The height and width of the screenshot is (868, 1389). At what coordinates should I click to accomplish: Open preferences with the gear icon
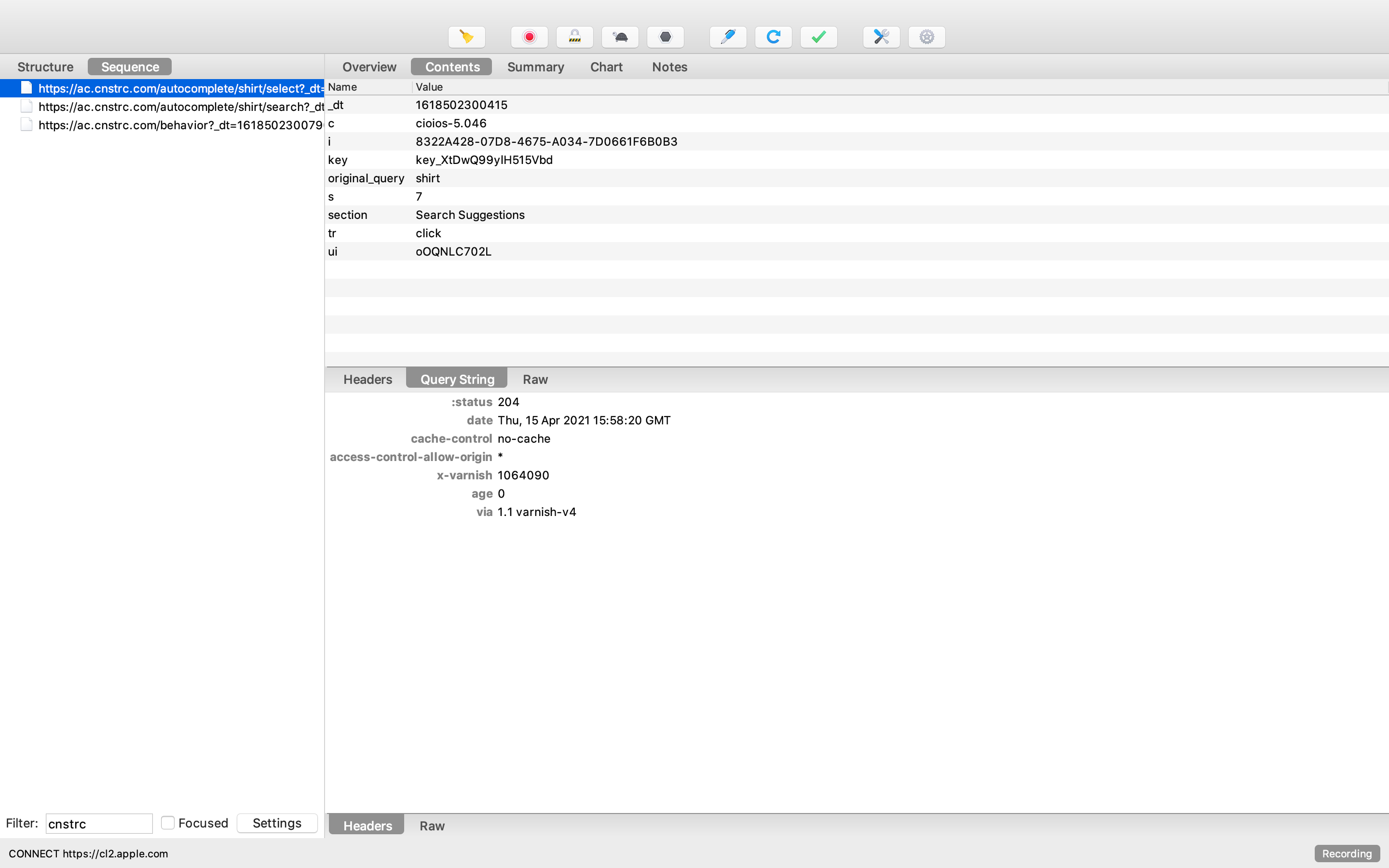click(x=925, y=37)
